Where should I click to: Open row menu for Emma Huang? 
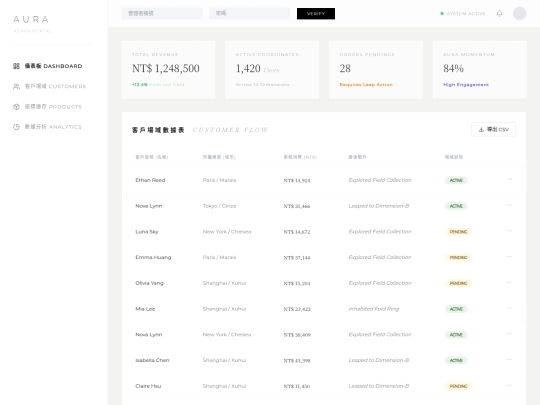tap(509, 257)
